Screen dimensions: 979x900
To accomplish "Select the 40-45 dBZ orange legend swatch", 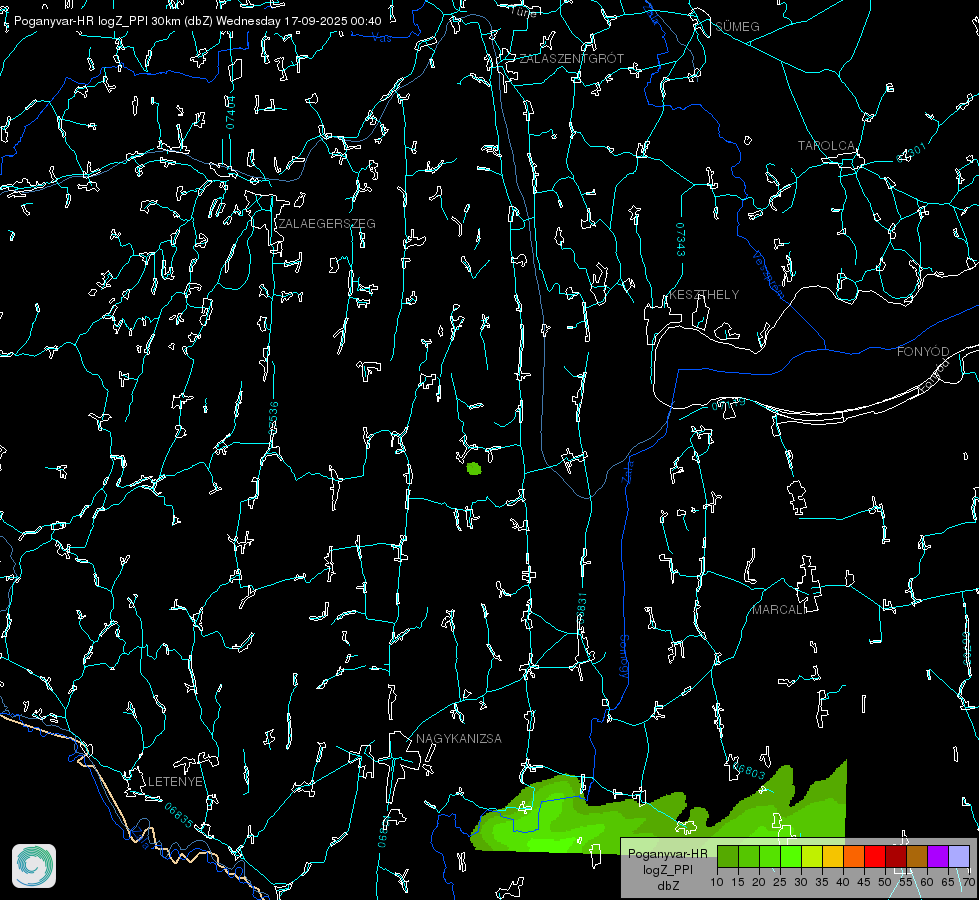I will pos(854,857).
